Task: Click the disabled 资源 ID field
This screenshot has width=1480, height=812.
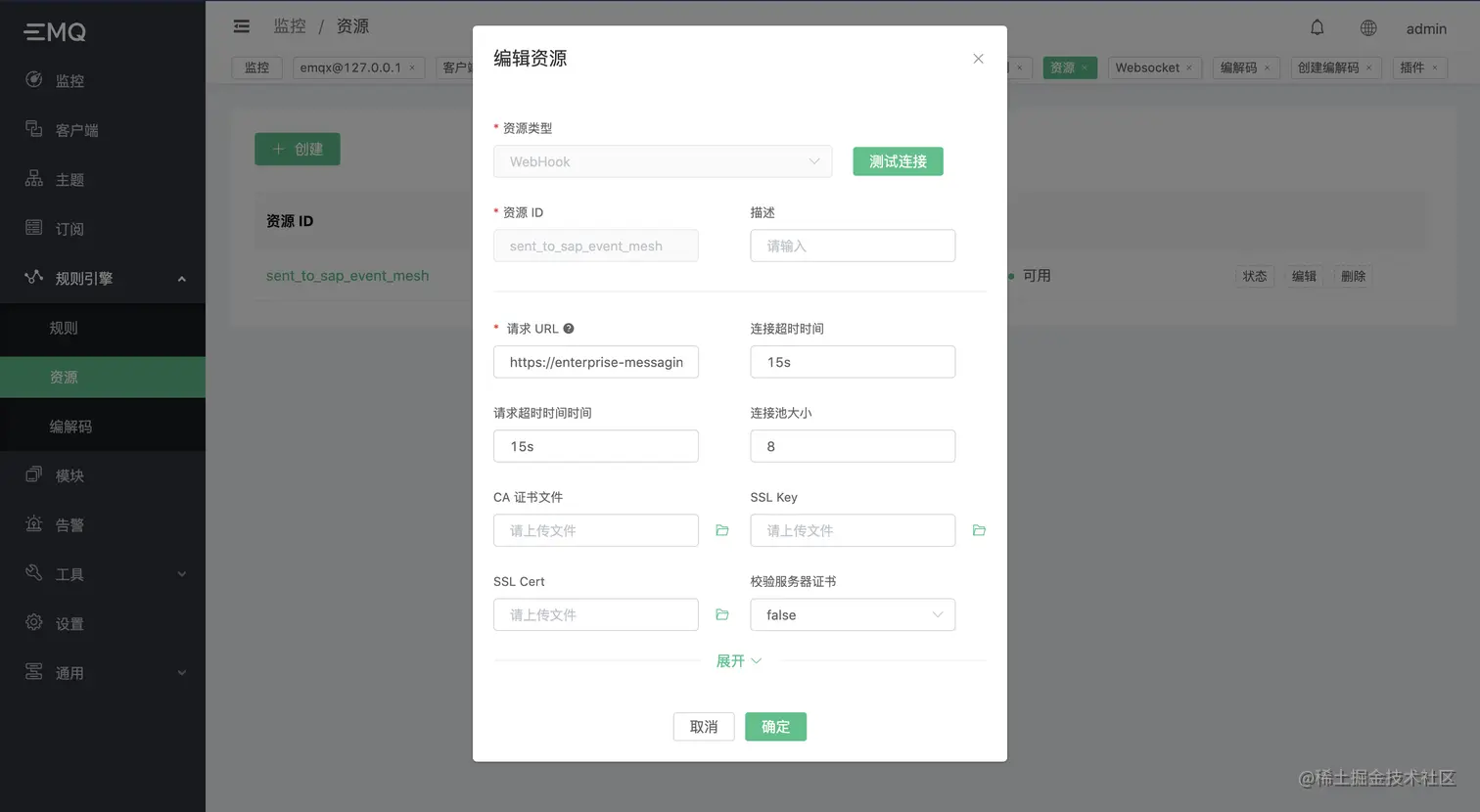Action: [596, 246]
